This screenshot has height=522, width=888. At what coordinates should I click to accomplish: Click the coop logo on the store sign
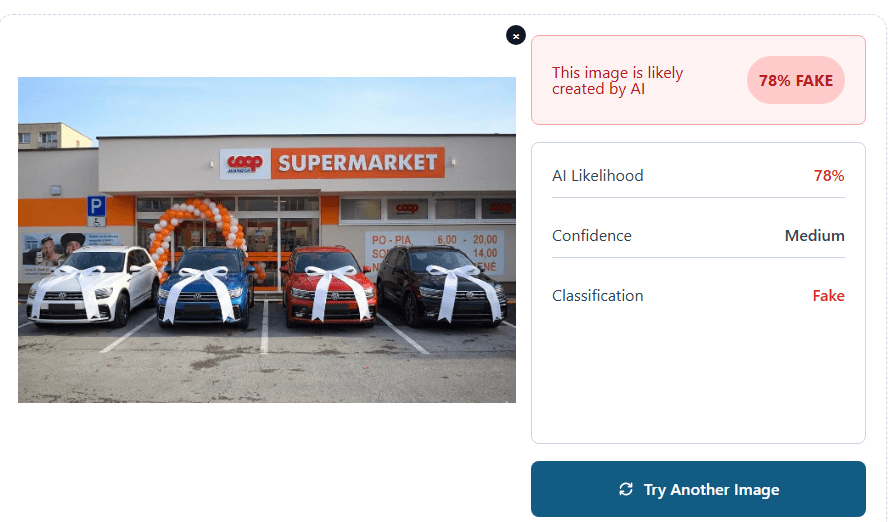point(245,163)
